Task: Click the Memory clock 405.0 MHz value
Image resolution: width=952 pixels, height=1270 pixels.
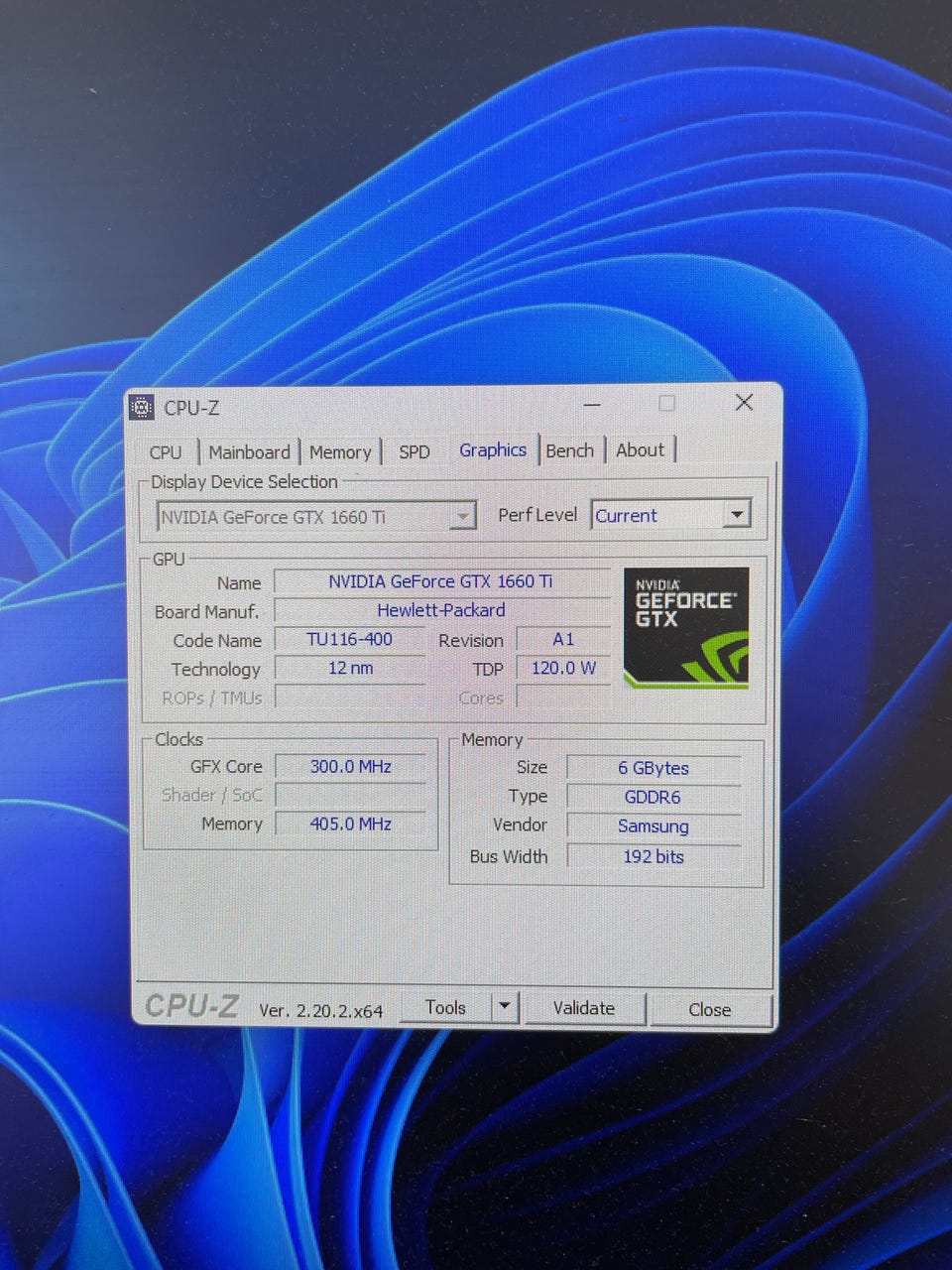Action: [351, 824]
